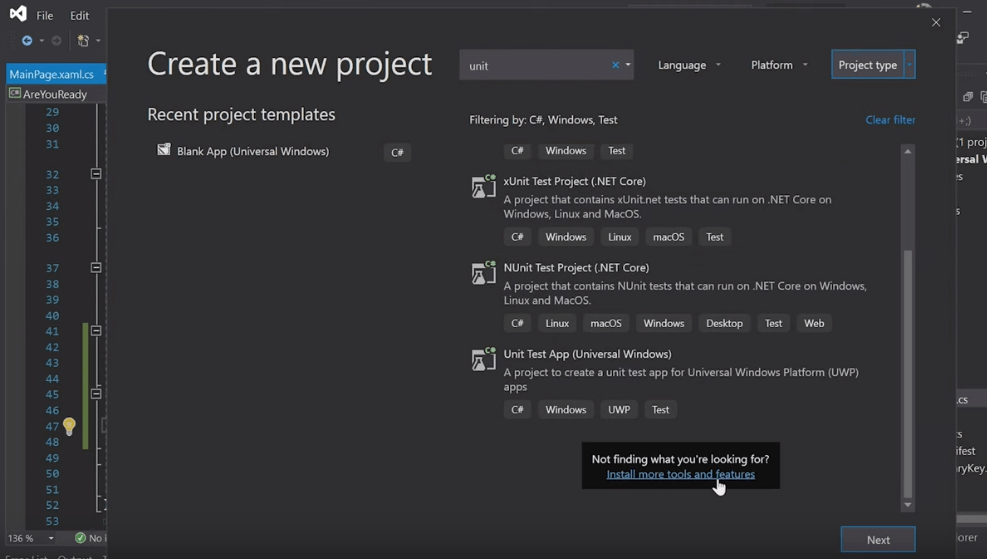Image resolution: width=987 pixels, height=559 pixels.
Task: Open the Project type filter dropdown
Action: point(873,65)
